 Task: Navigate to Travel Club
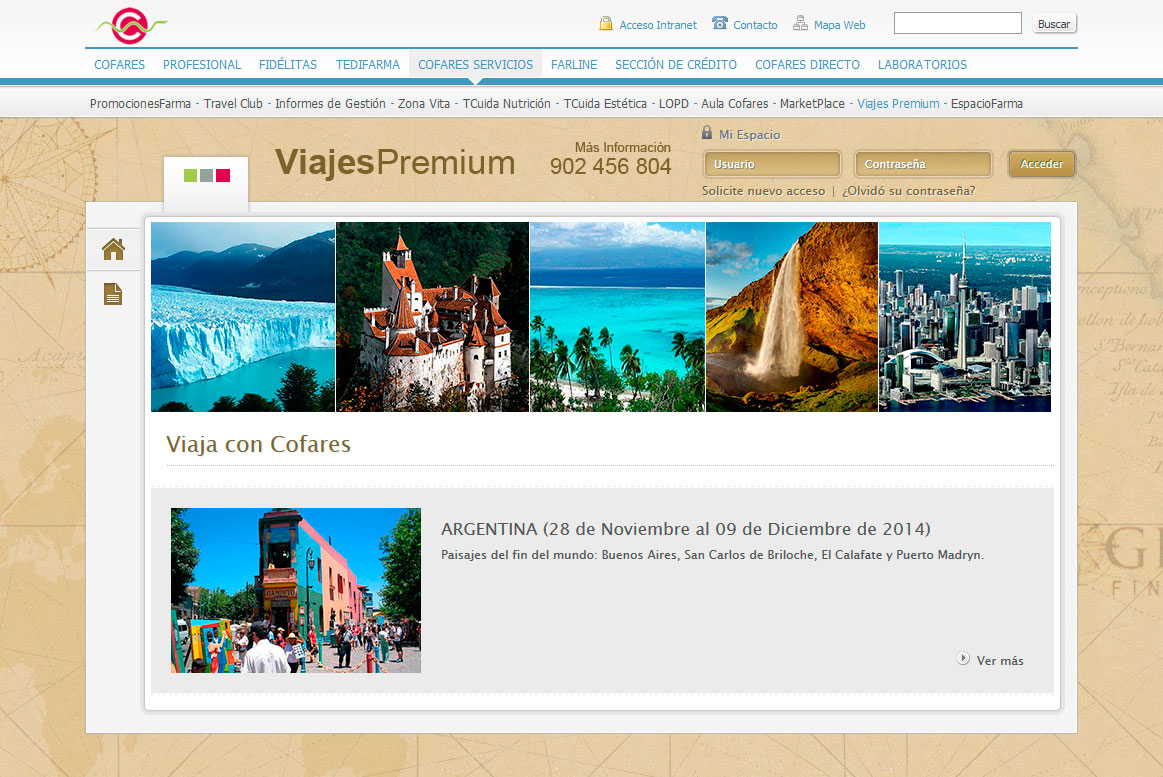click(x=232, y=103)
